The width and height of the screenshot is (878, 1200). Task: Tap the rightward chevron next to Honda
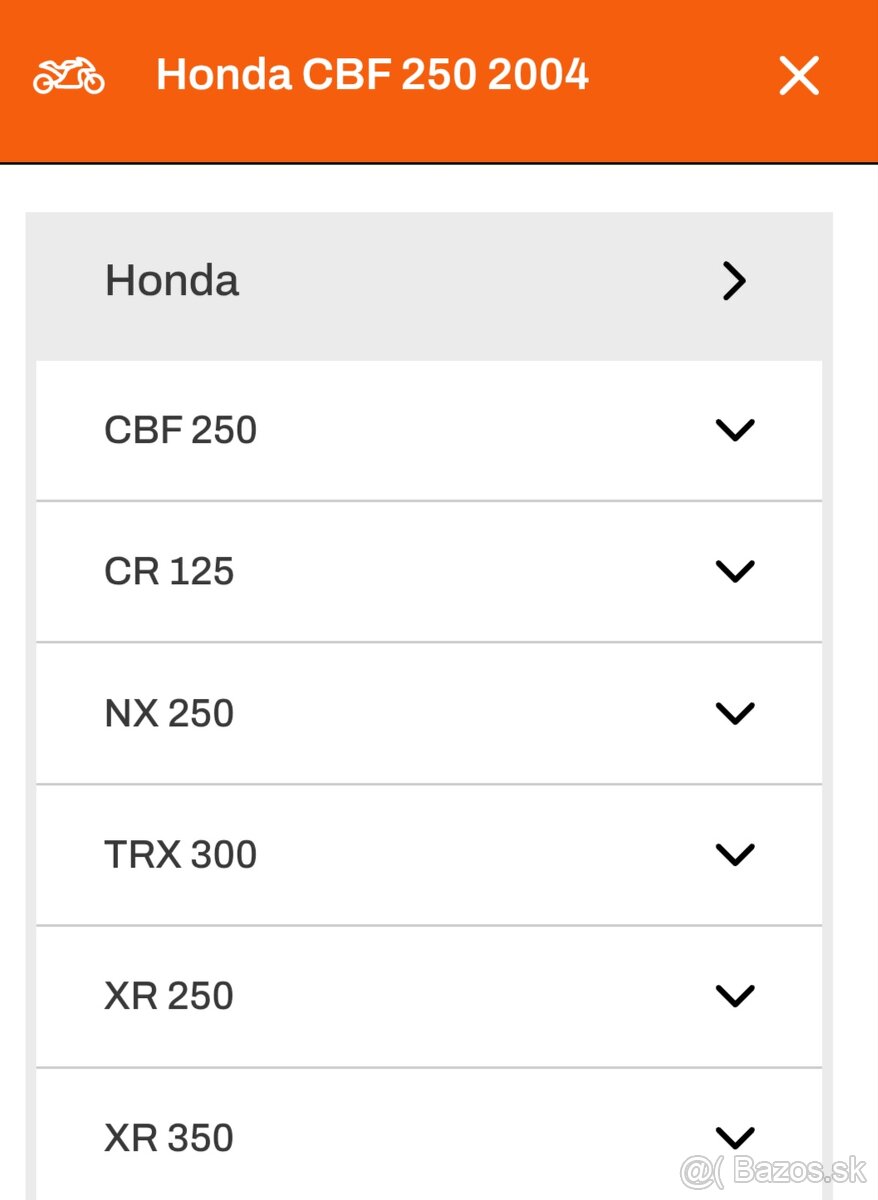735,281
